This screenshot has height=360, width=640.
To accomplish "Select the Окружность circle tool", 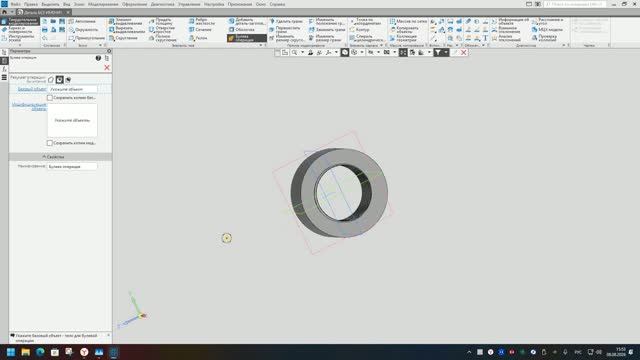I will [x=84, y=29].
